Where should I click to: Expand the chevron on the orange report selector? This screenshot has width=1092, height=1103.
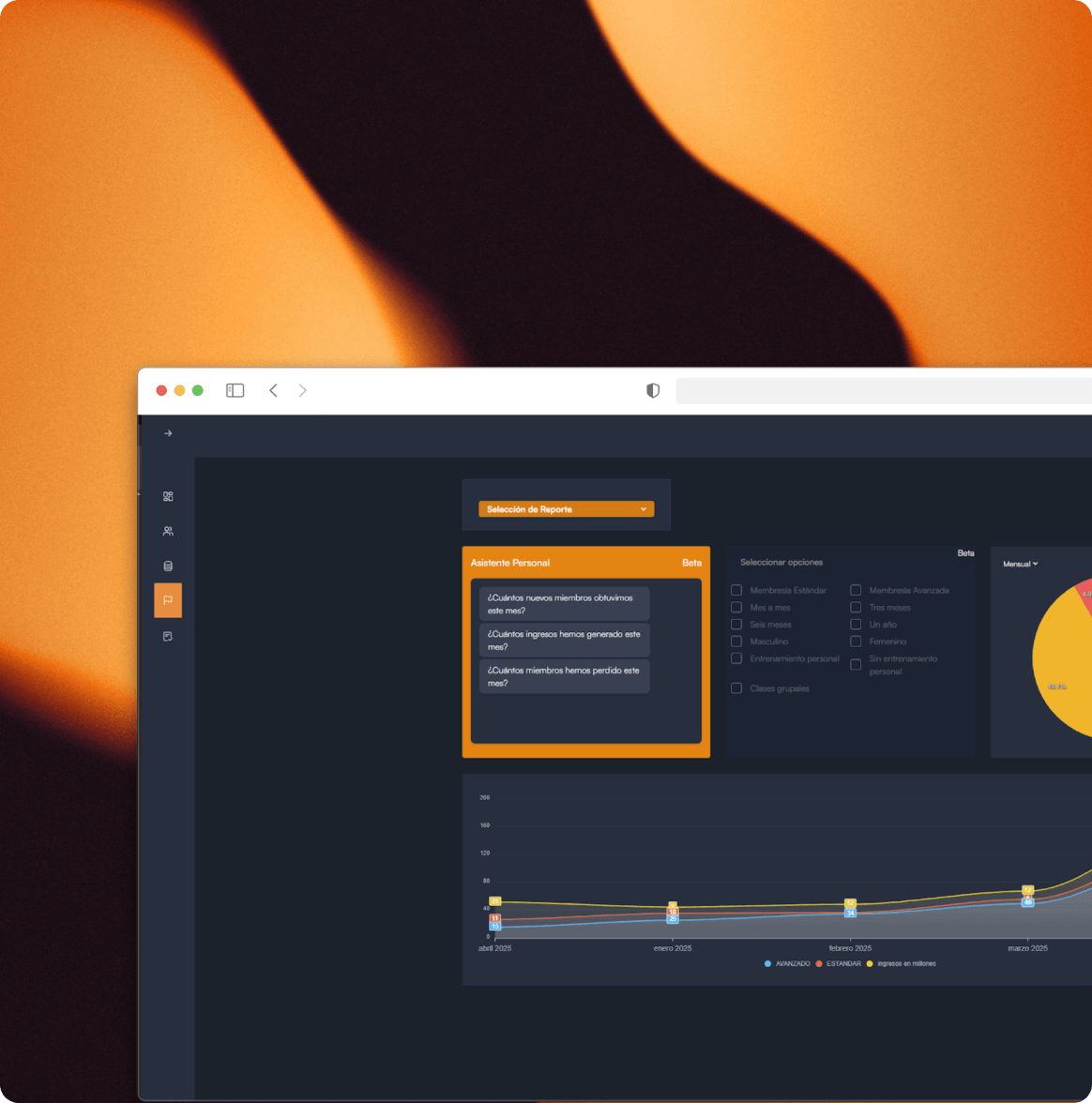644,507
